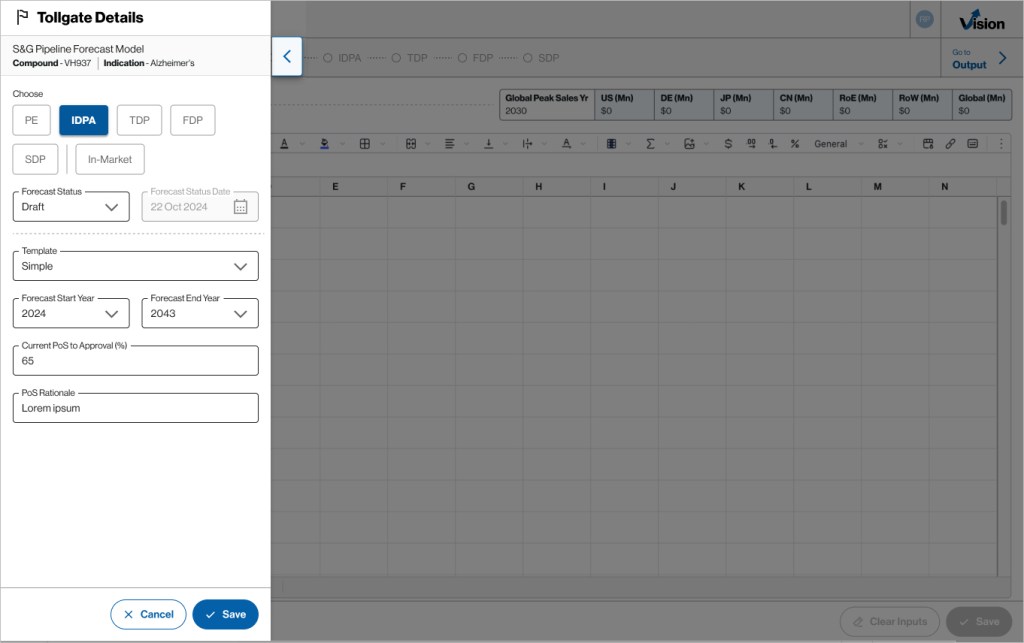Open the toolbar's vertical three-dot more options
The height and width of the screenshot is (643, 1024).
pyautogui.click(x=1001, y=144)
